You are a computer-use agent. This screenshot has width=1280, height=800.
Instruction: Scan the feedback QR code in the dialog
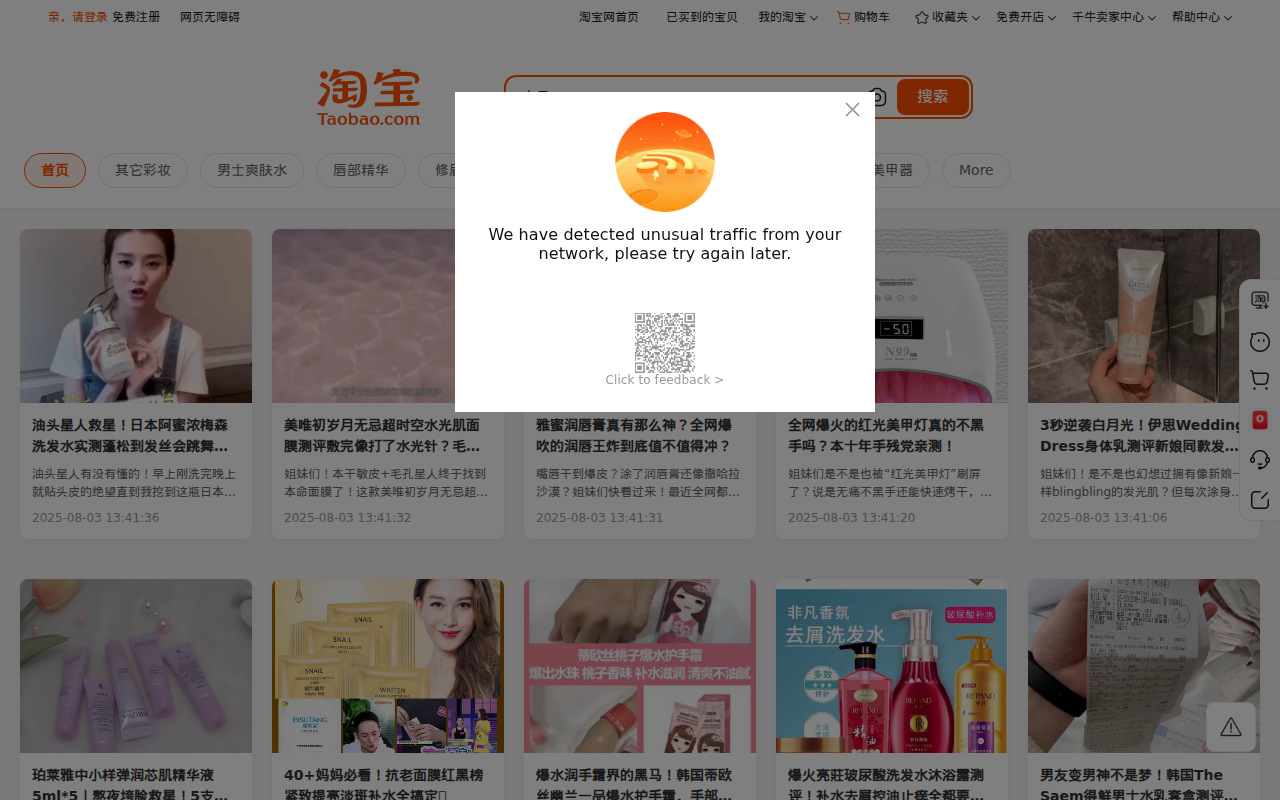click(x=665, y=341)
